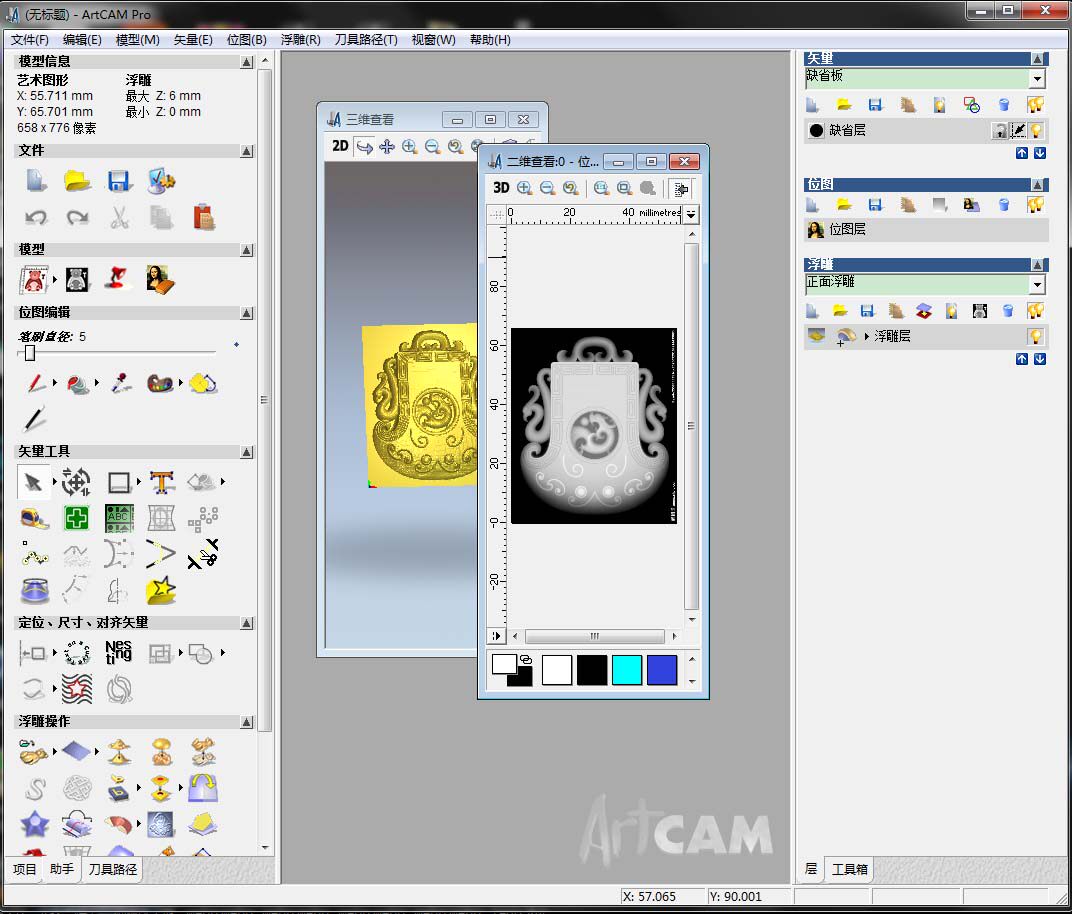Click the yellow star folder vector library icon
The height and width of the screenshot is (914, 1072).
click(x=161, y=591)
